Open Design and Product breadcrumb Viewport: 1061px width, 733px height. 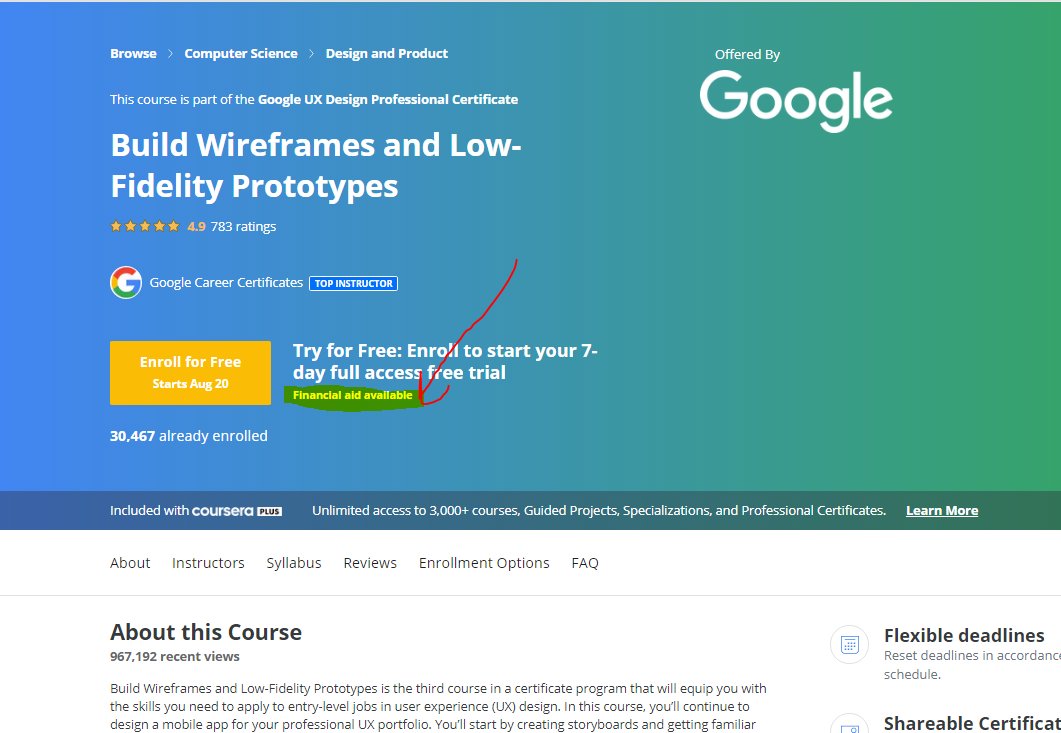point(386,53)
